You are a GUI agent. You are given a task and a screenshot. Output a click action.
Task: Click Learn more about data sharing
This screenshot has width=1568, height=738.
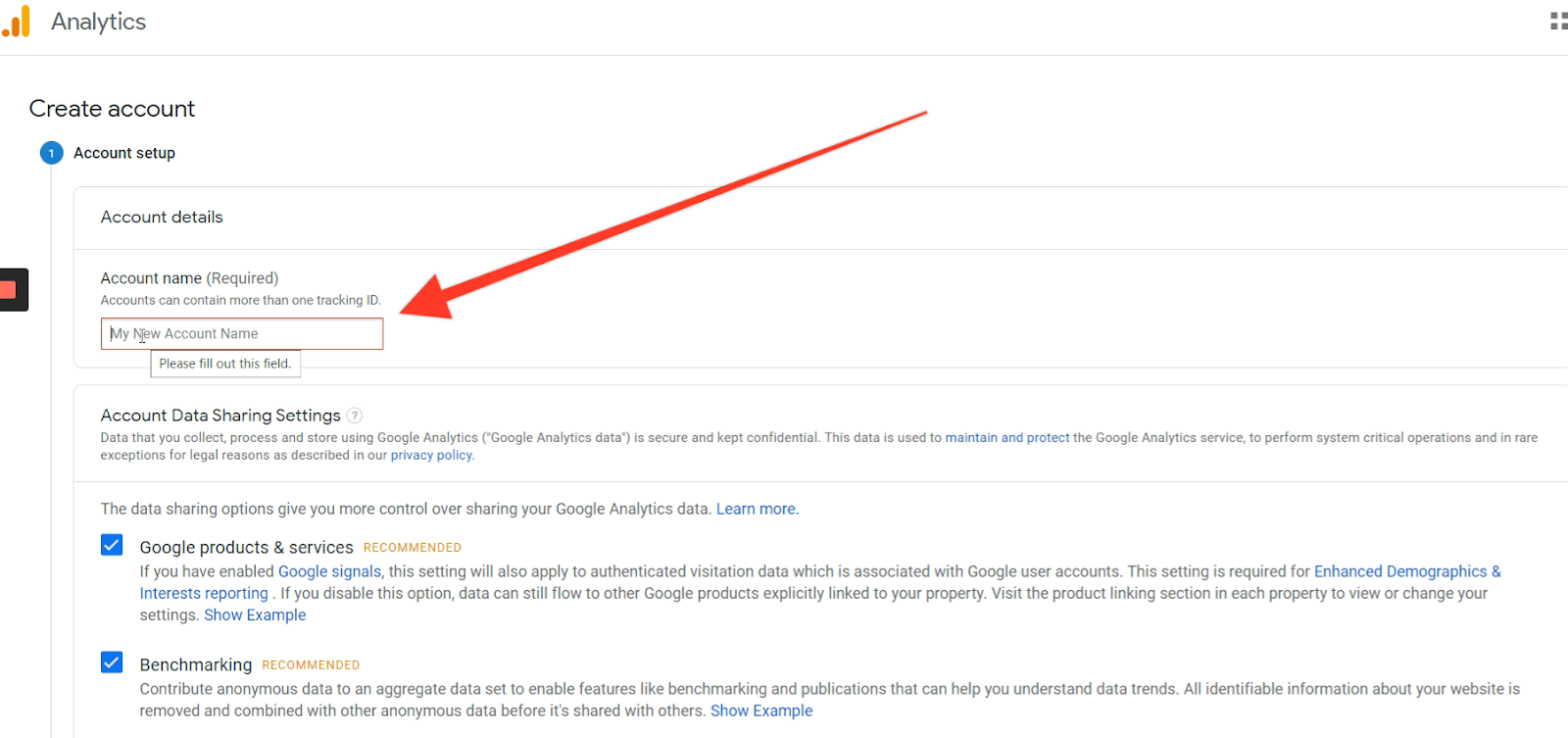click(x=756, y=509)
